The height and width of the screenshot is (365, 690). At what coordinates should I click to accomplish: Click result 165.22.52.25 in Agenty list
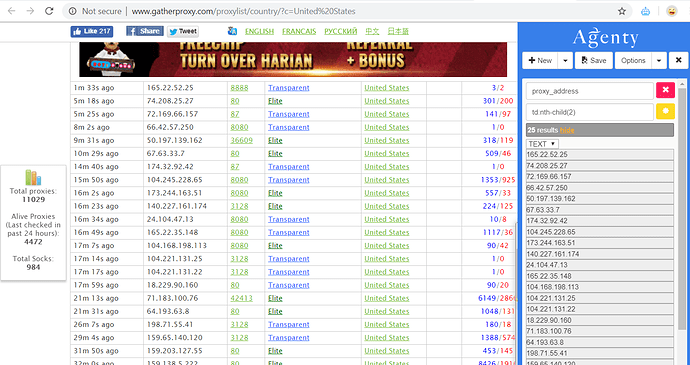tap(600, 155)
